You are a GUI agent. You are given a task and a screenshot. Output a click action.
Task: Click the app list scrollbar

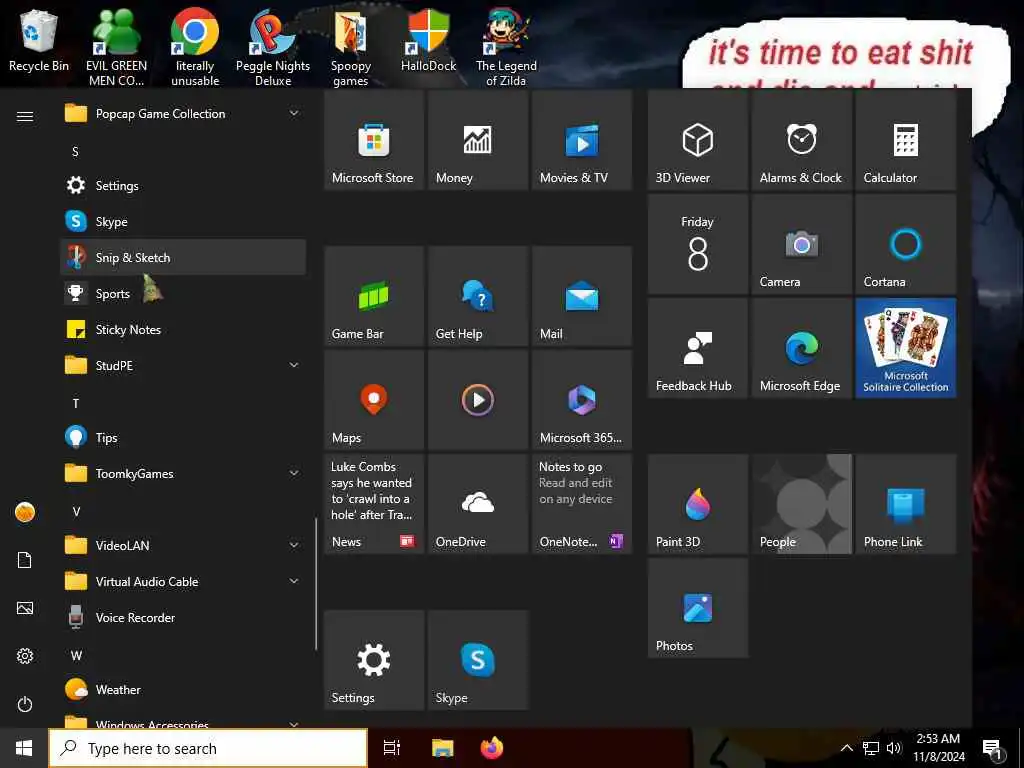tap(316, 584)
